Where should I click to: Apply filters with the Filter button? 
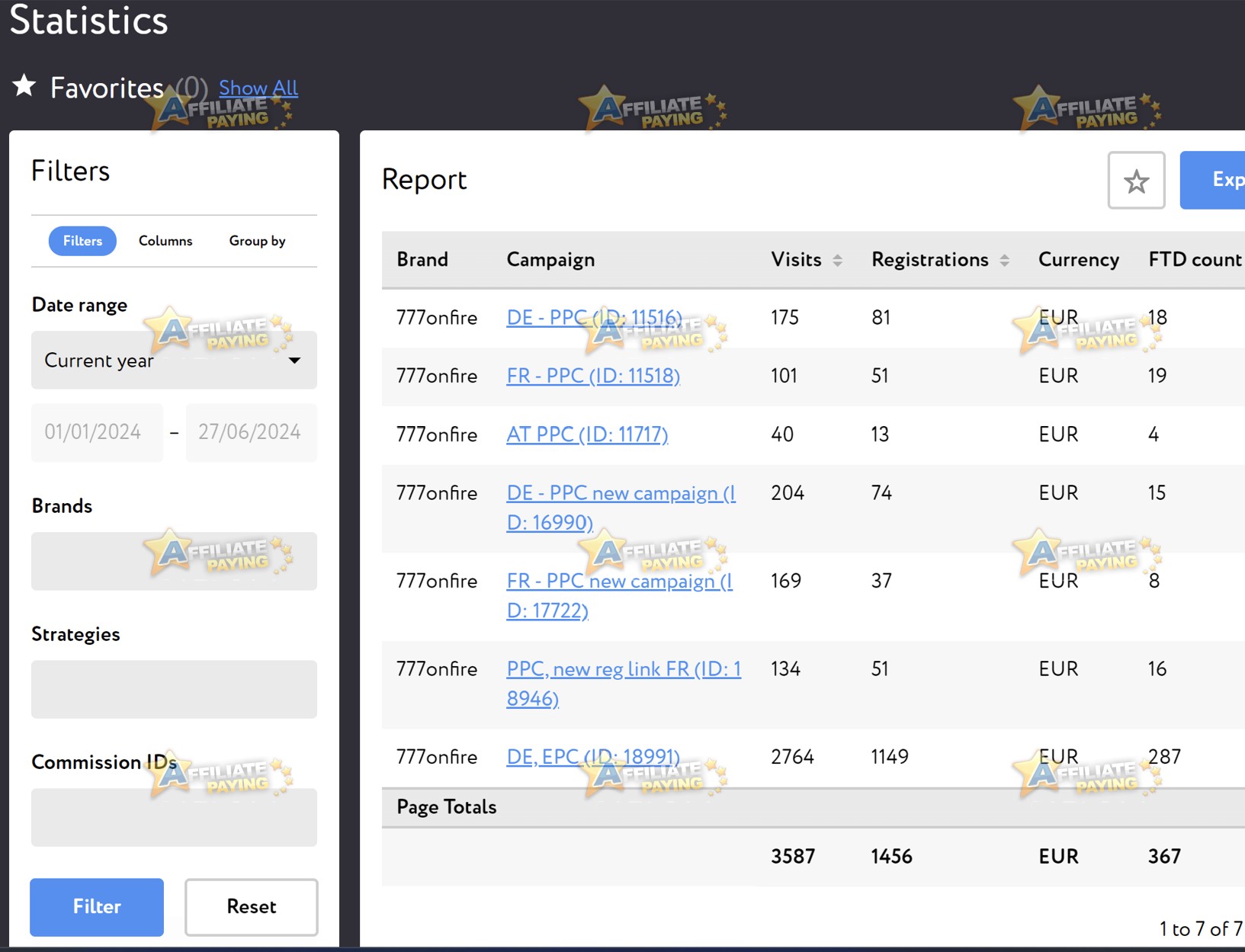[97, 906]
